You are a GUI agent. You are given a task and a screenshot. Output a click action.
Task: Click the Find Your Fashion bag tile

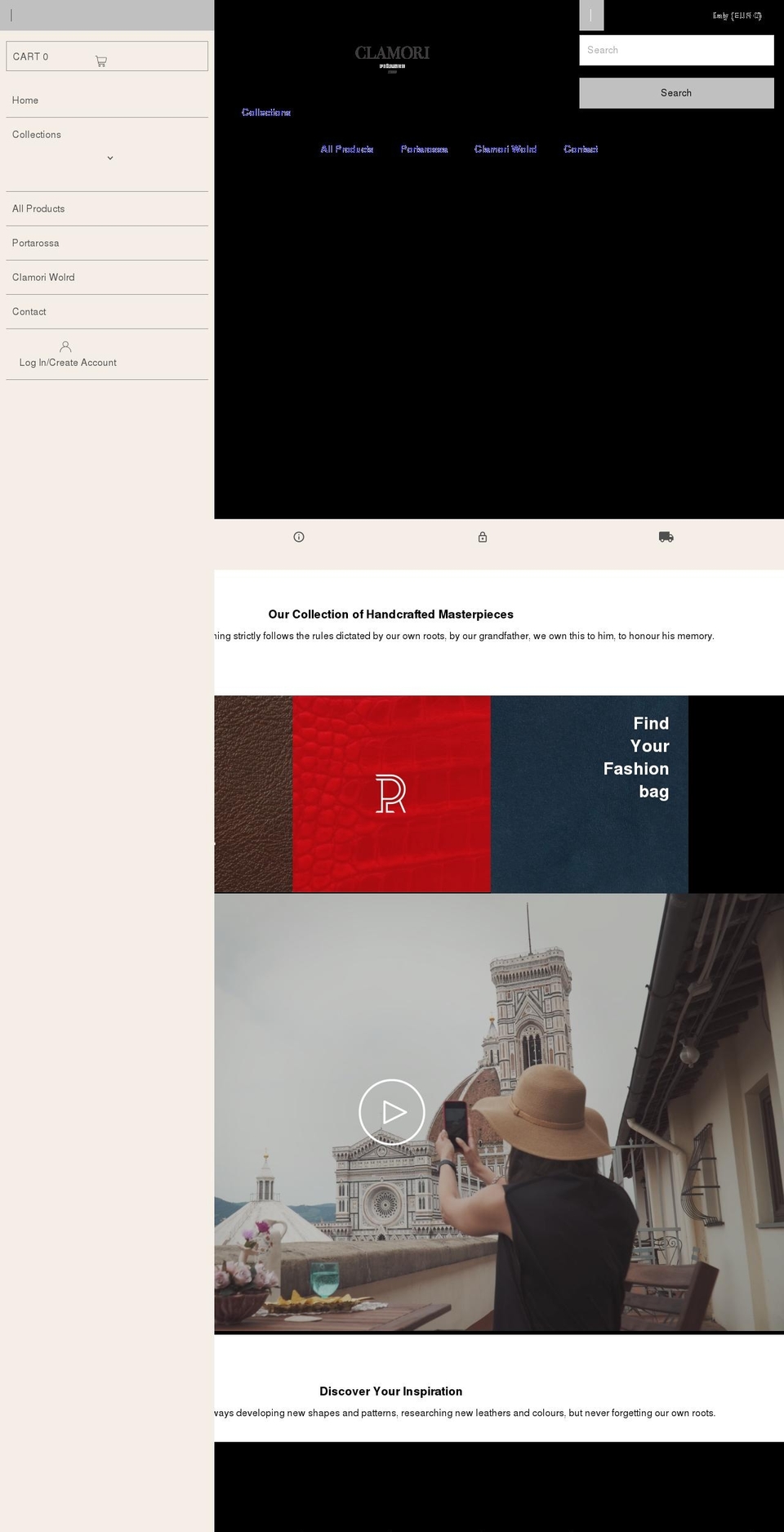590,794
